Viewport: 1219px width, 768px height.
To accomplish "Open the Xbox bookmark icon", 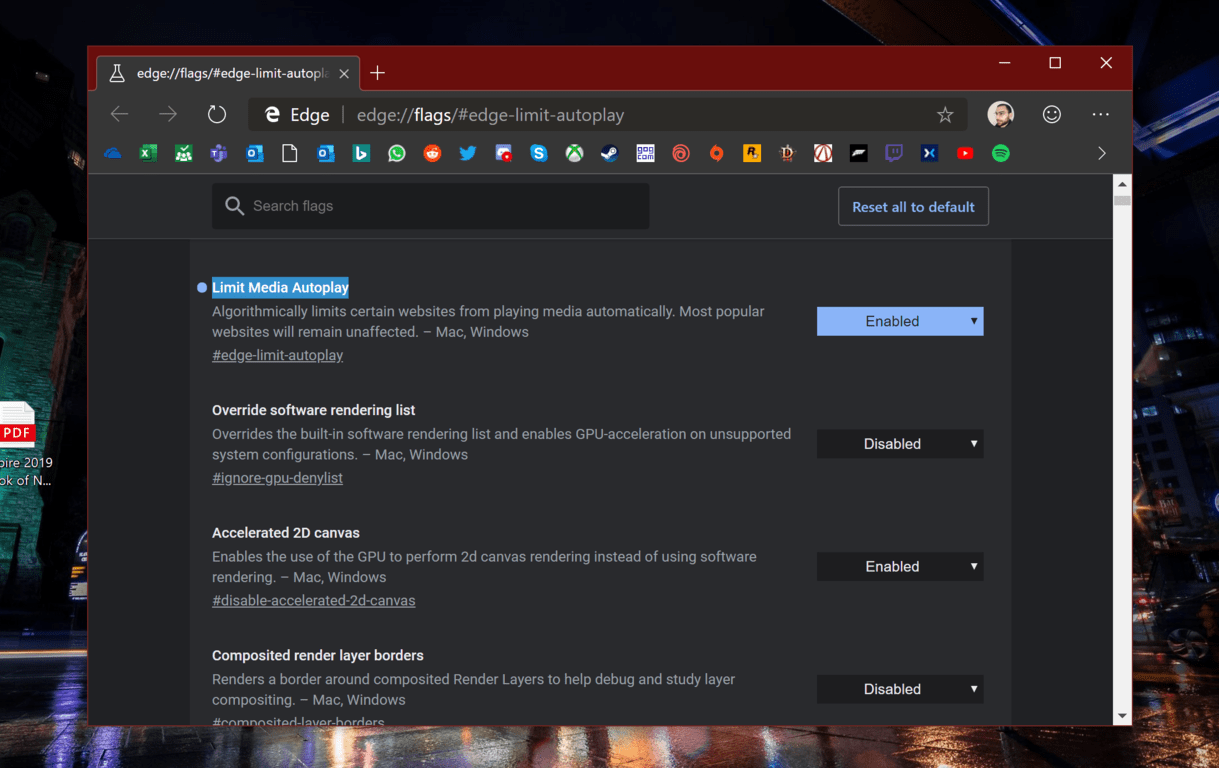I will (x=574, y=153).
